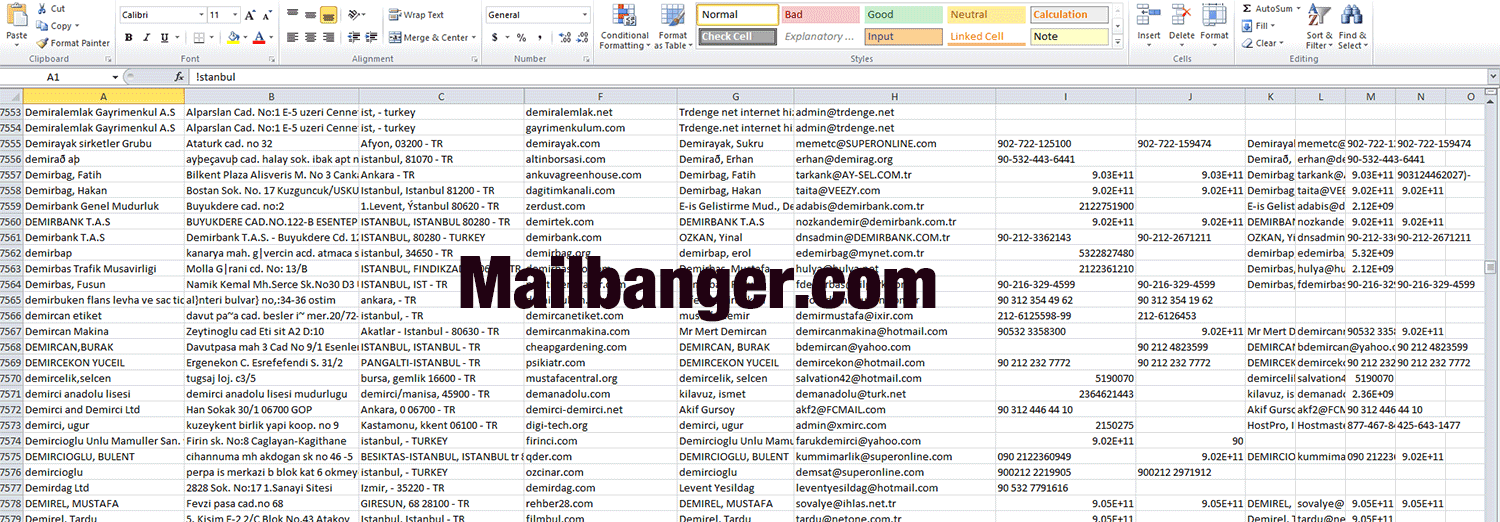Apply the red Bad cell style
The width and height of the screenshot is (1500, 522).
pyautogui.click(x=820, y=15)
